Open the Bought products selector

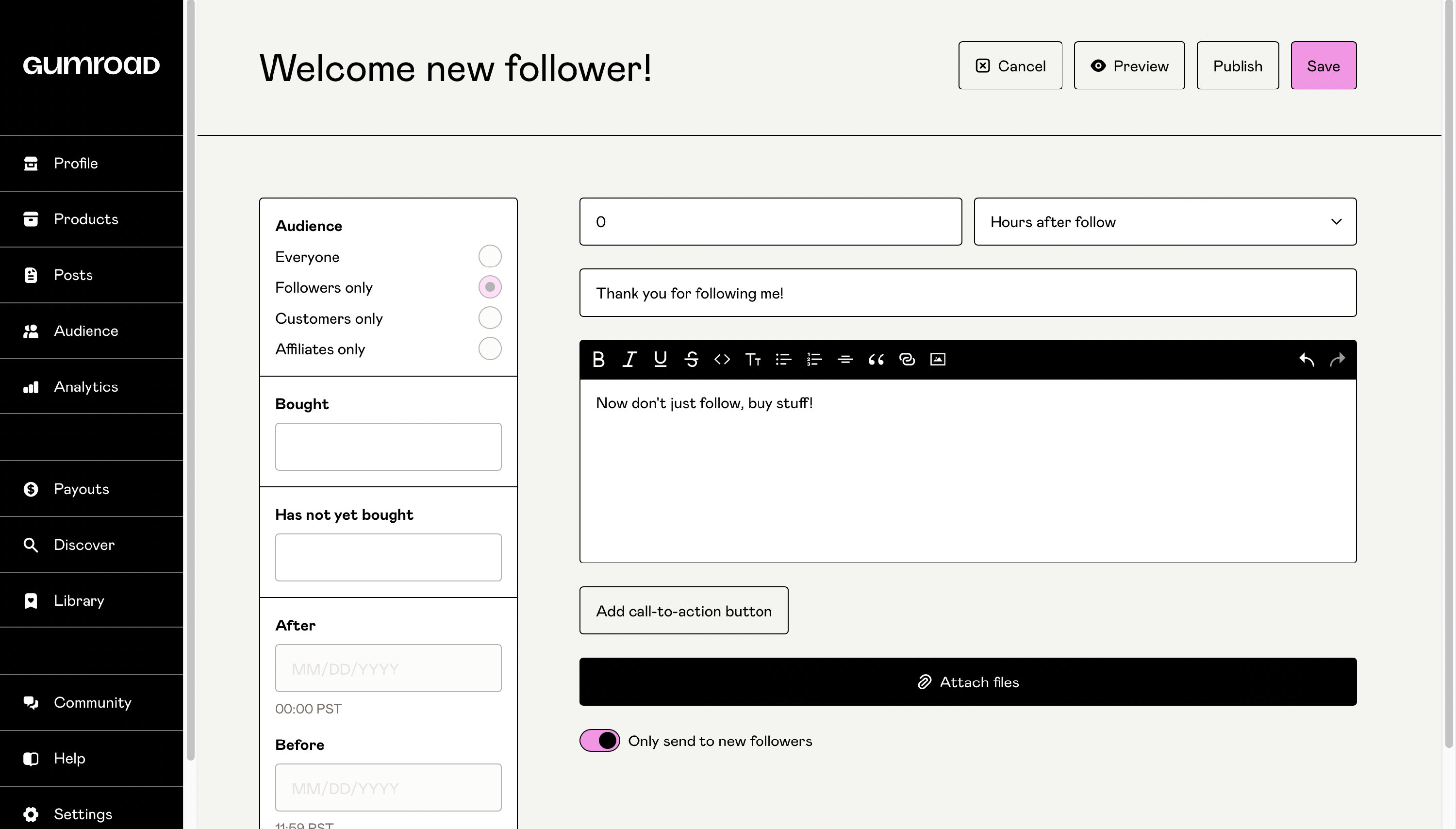click(388, 447)
